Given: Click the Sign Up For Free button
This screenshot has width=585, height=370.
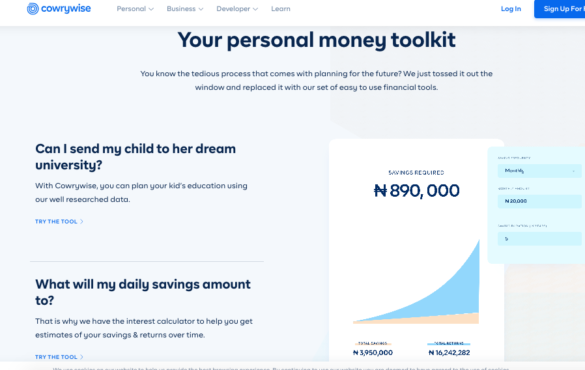Looking at the screenshot, I should (x=560, y=9).
